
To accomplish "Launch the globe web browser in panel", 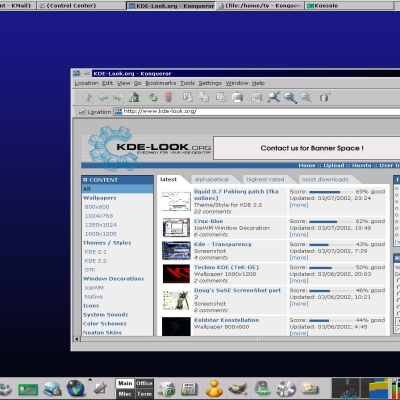I will (76, 388).
